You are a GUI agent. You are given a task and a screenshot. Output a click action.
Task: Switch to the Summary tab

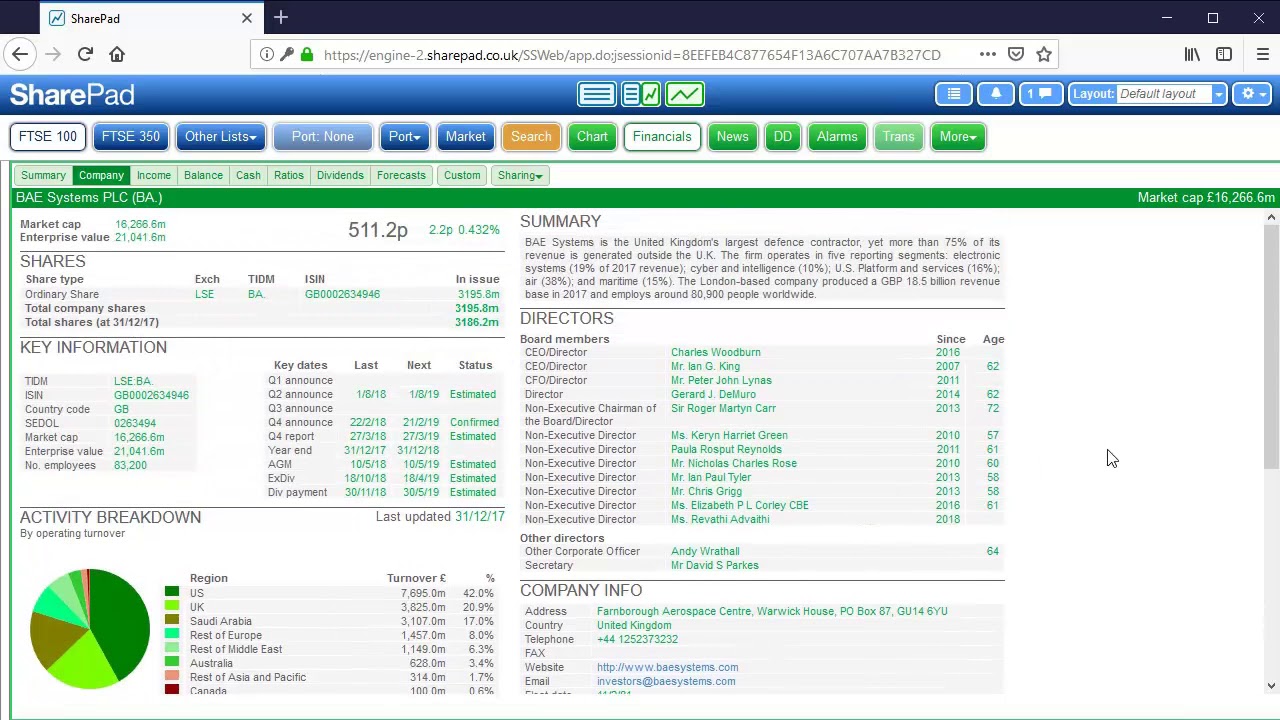click(x=43, y=175)
